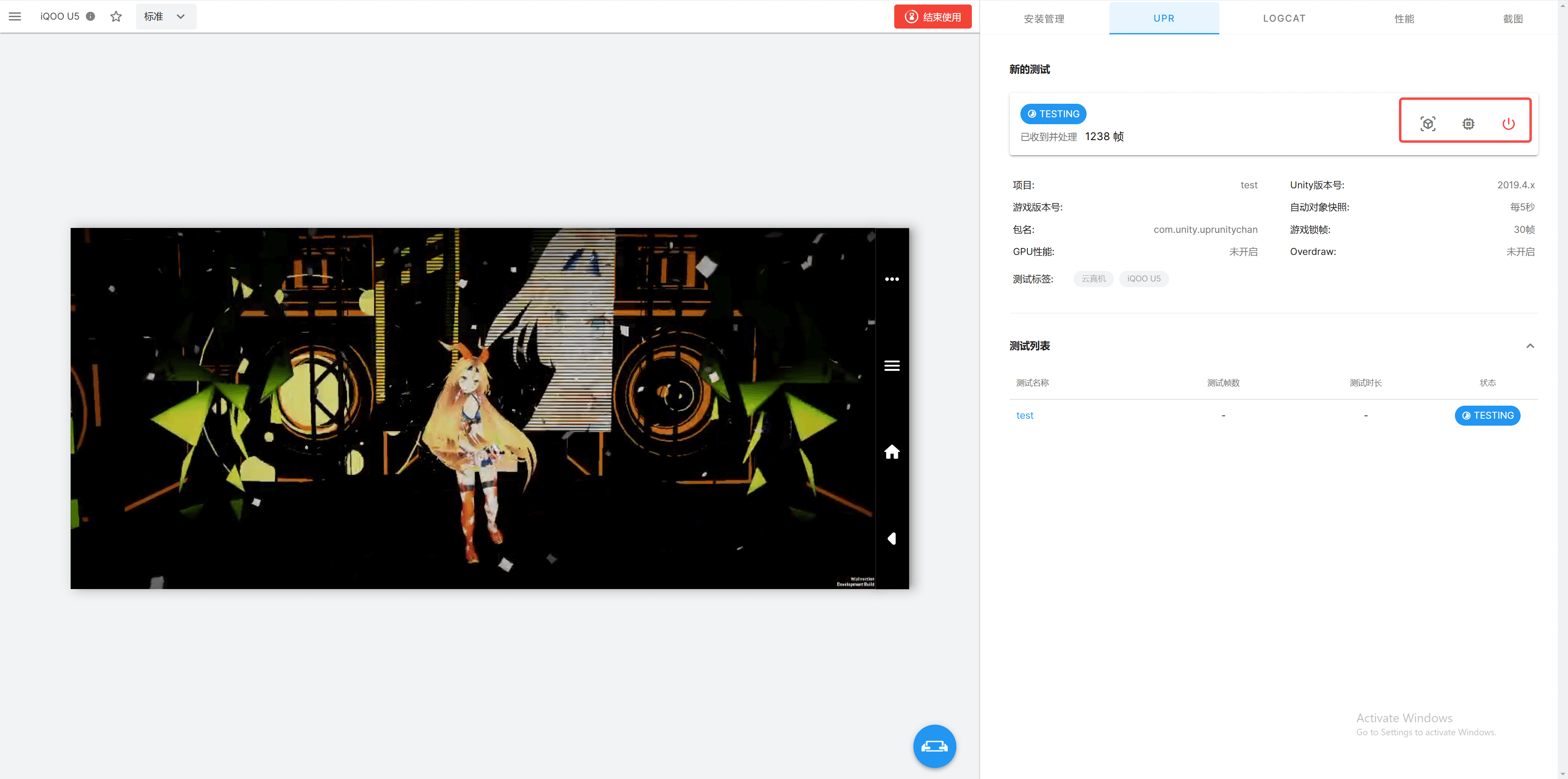Click the chip/GPU capture icon

click(x=1468, y=124)
